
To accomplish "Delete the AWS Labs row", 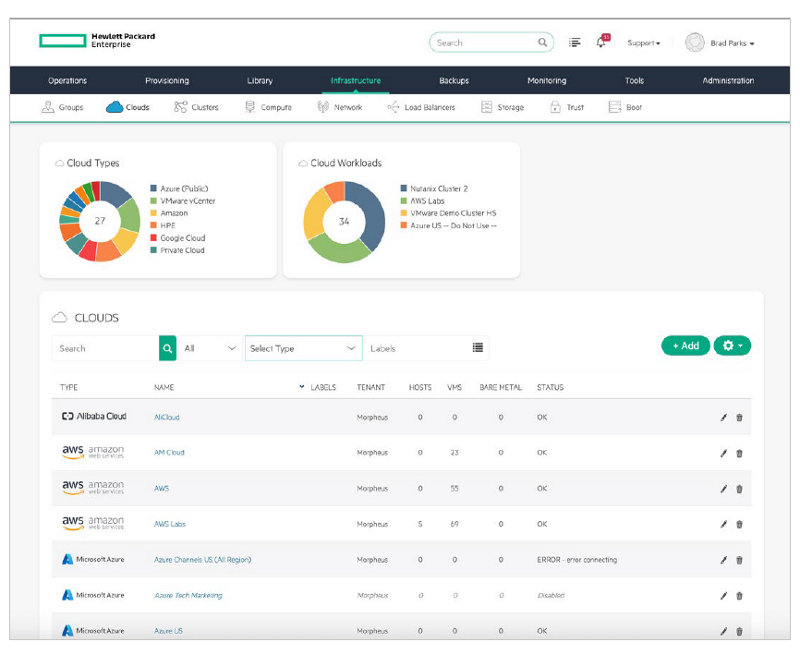I will point(739,524).
